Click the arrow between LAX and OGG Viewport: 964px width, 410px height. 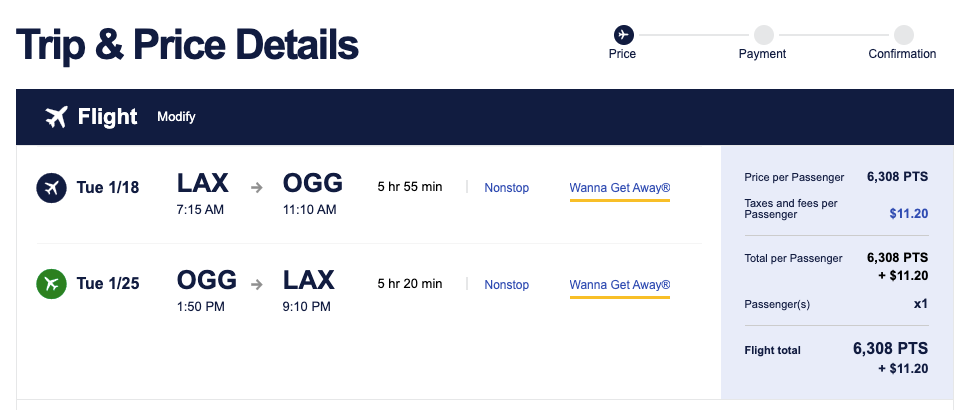(257, 187)
